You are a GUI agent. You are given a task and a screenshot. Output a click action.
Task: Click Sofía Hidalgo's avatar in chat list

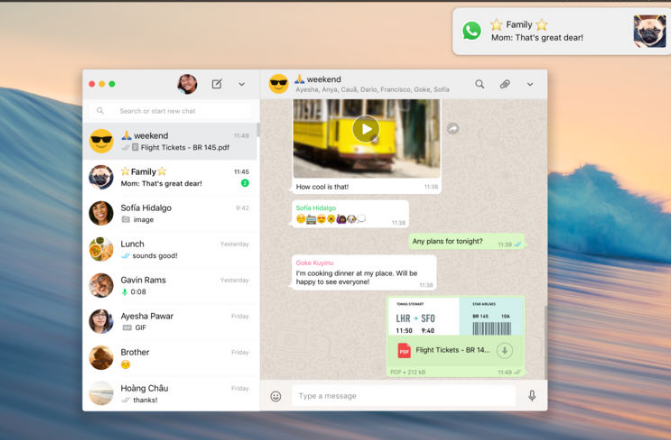(x=101, y=213)
